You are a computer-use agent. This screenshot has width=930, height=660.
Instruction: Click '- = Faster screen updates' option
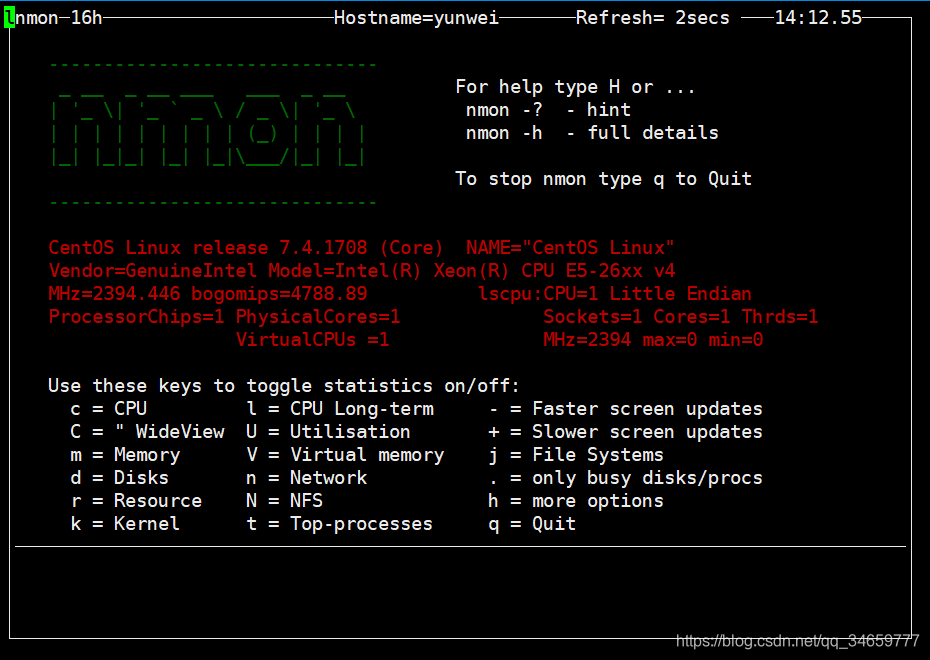pos(625,409)
